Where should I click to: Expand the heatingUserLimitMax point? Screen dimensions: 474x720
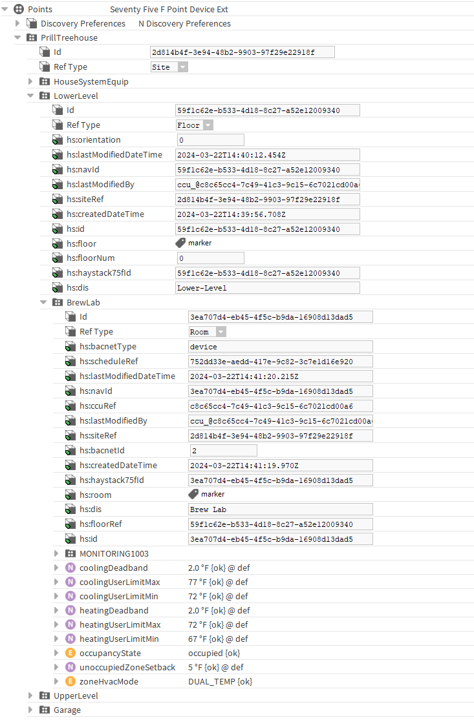[x=56, y=624]
